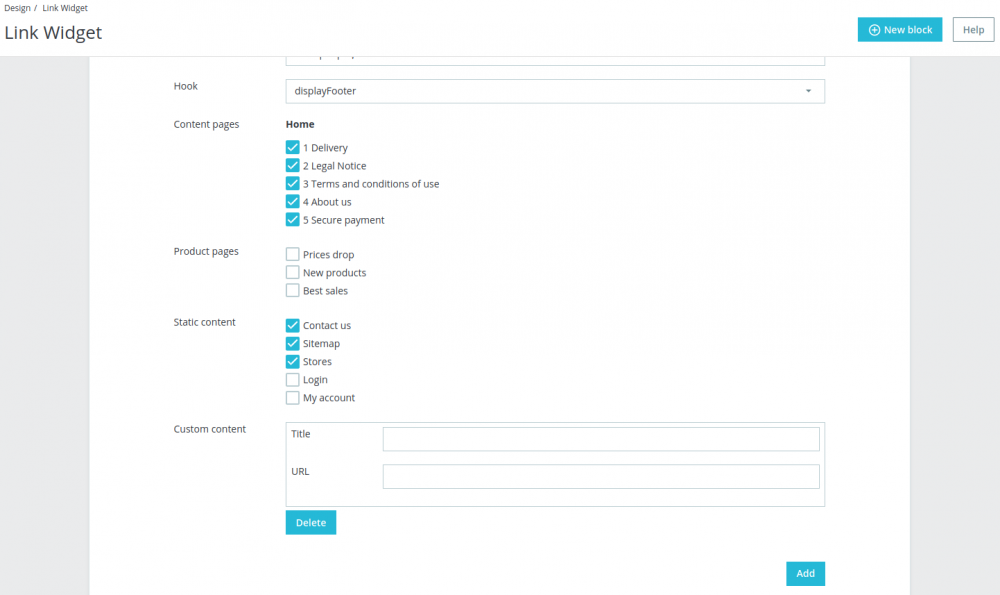Screen dimensions: 1000x595
Task: Navigate back via Design breadcrumb link
Action: coord(17,8)
